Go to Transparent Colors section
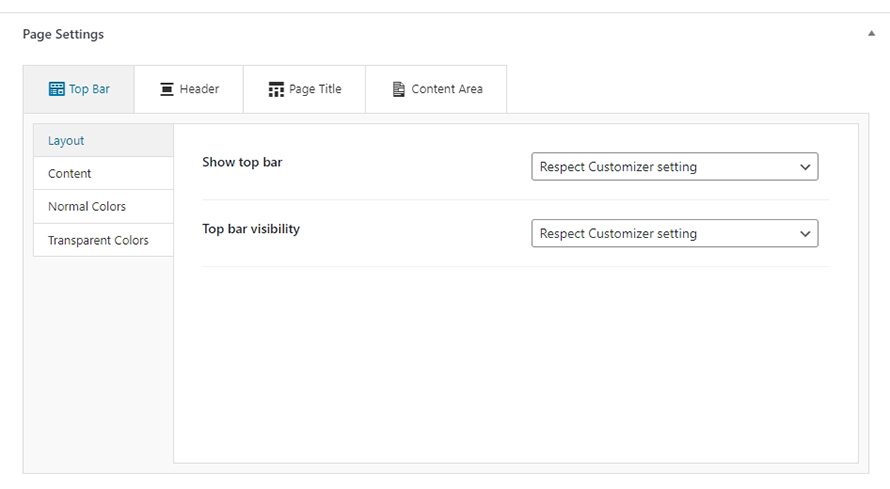The image size is (890, 489). click(x=103, y=240)
